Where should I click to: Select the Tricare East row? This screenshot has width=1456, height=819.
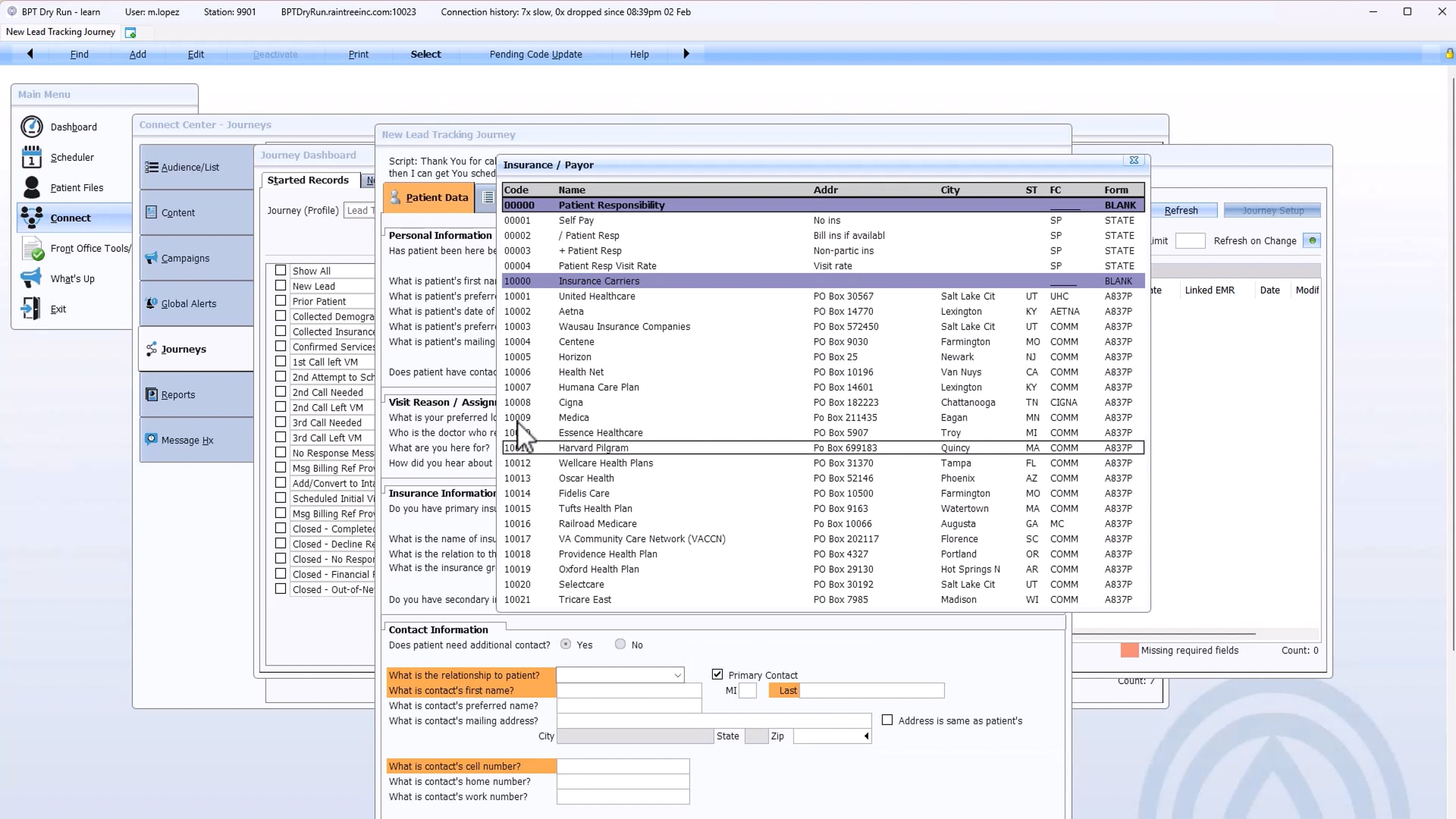(823, 599)
